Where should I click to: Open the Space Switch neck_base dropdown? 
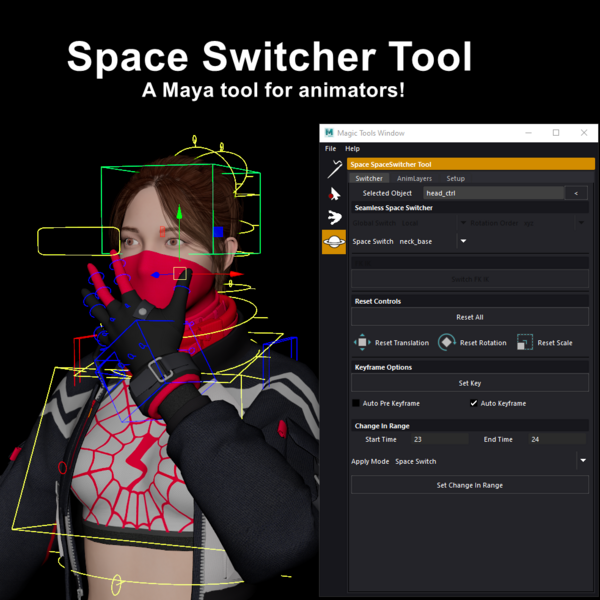tap(463, 241)
